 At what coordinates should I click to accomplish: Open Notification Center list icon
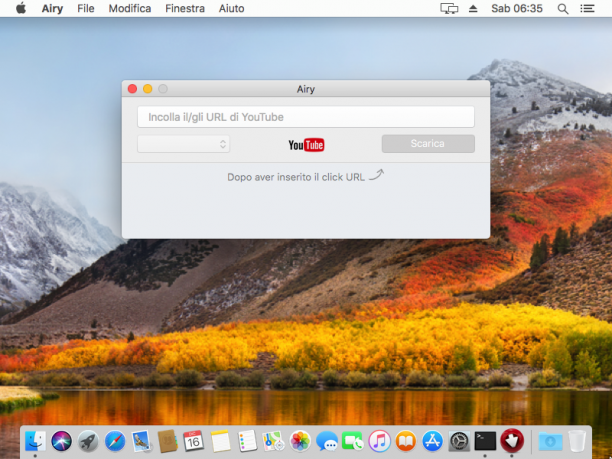[587, 9]
